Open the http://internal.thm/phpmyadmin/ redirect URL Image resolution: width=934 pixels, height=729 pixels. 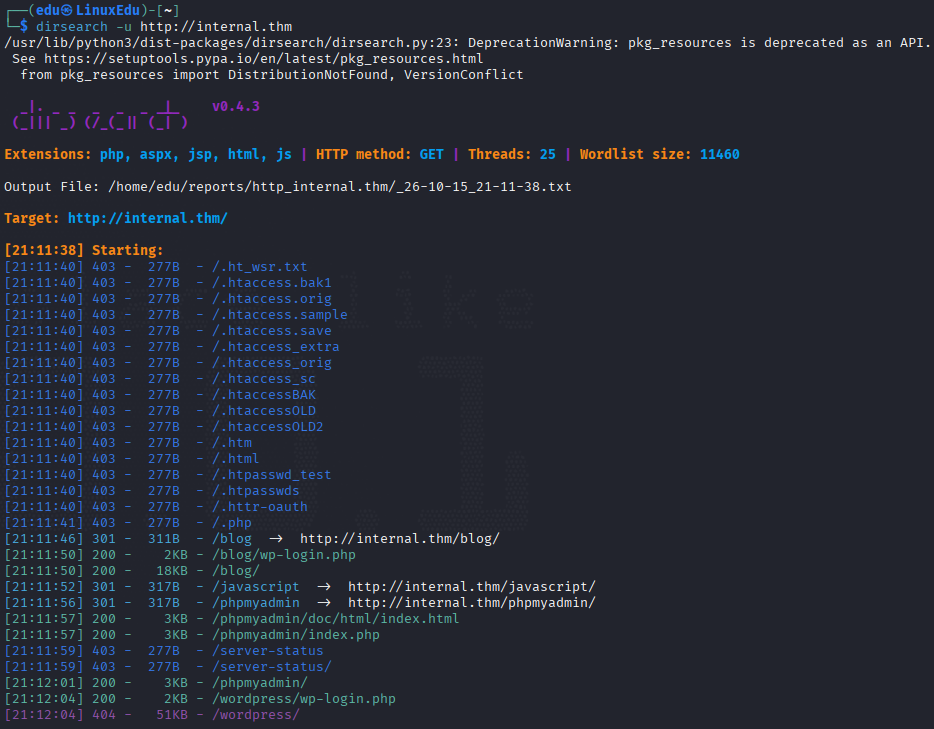click(472, 603)
